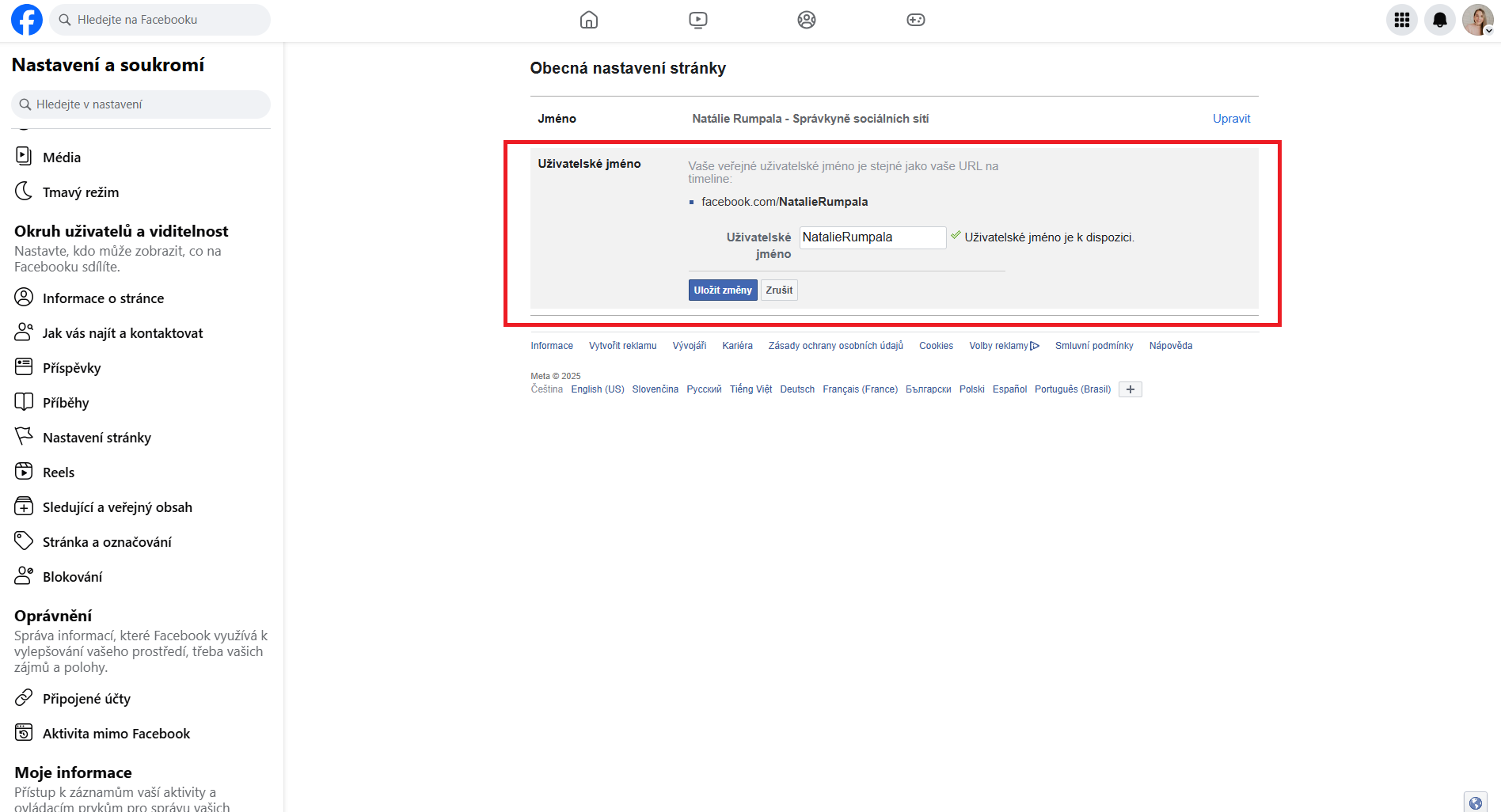Click the Tmavý režim moon icon
The width and height of the screenshot is (1501, 812).
(x=24, y=191)
